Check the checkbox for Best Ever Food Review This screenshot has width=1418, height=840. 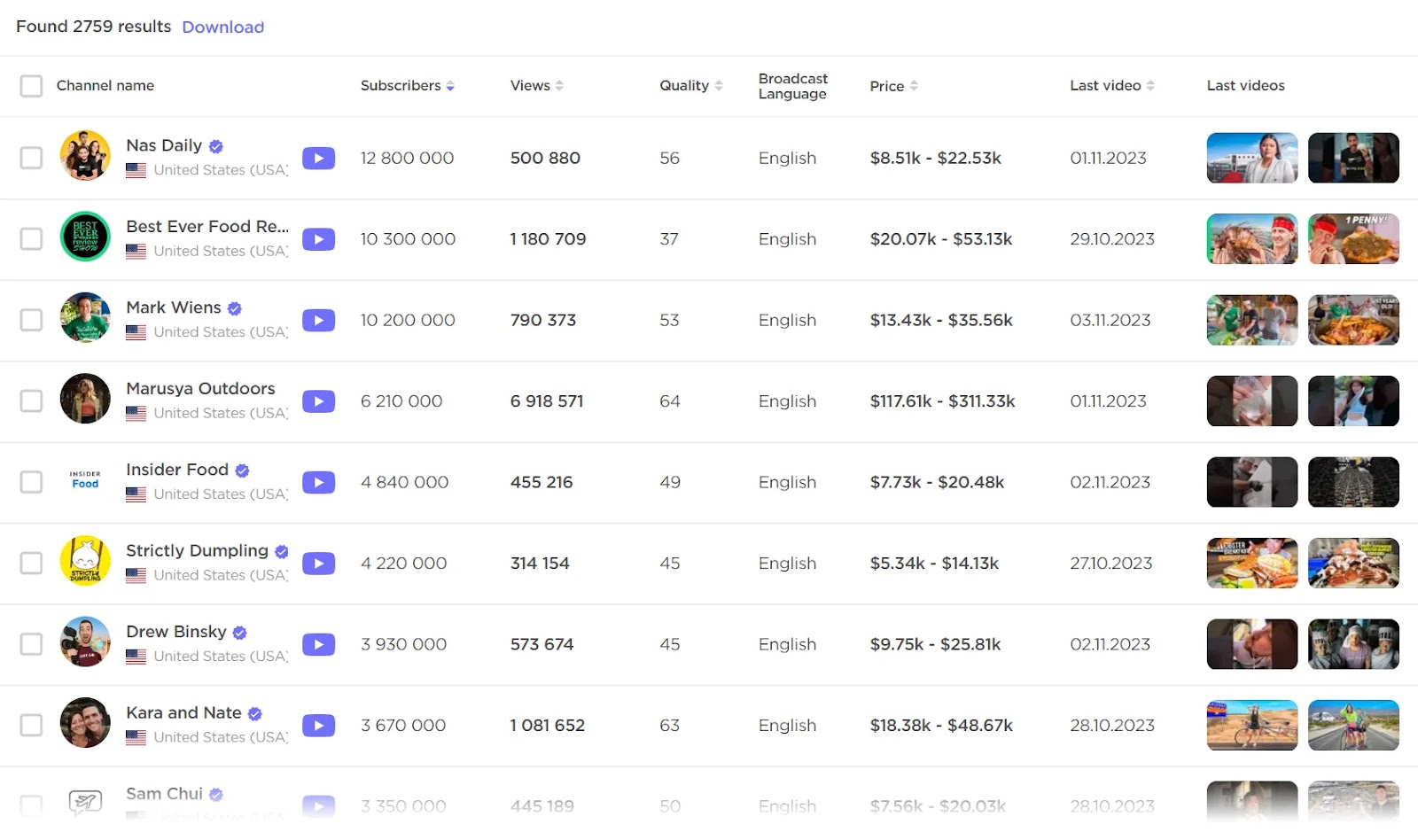[31, 238]
